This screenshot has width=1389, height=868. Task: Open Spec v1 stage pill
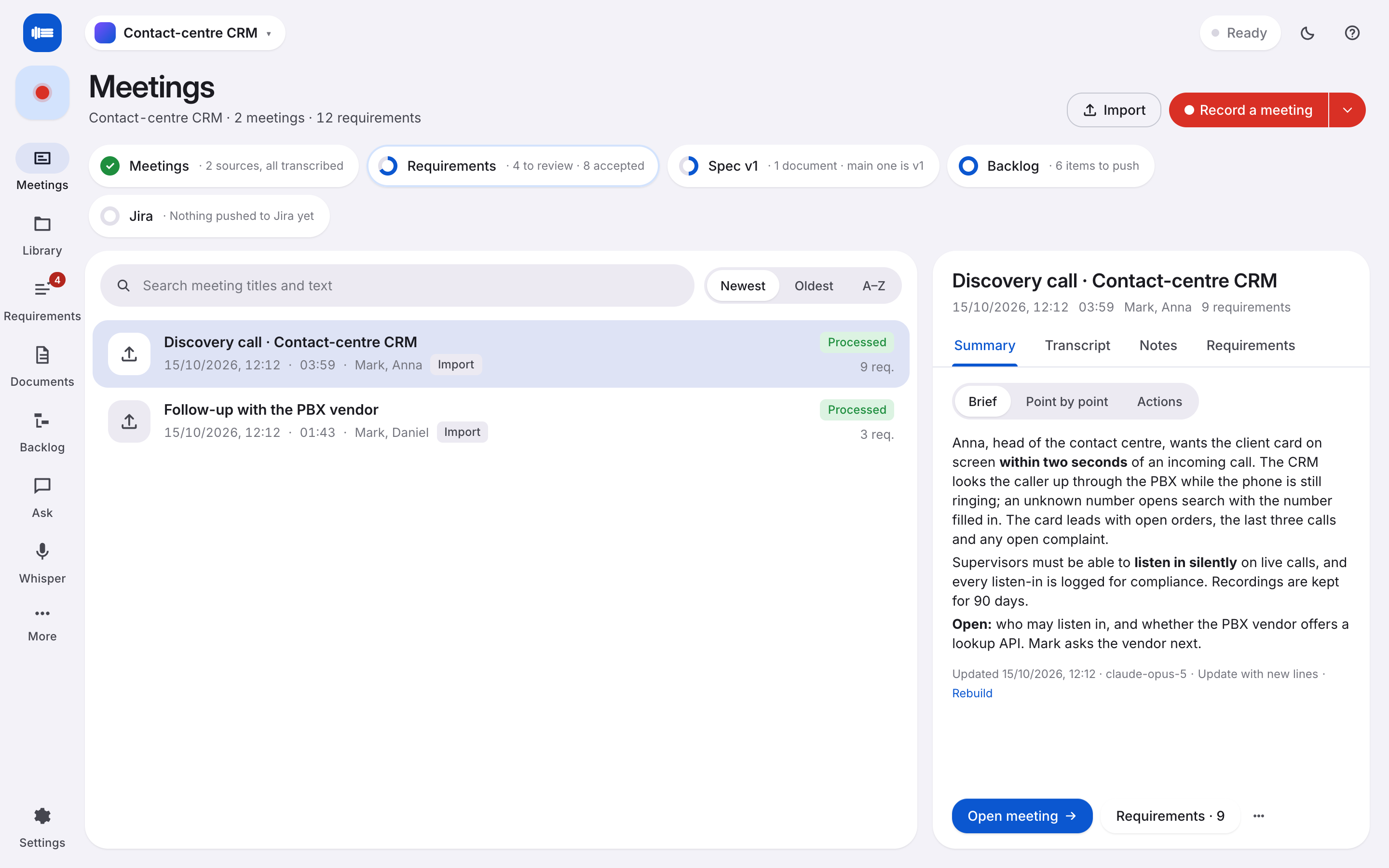click(x=803, y=166)
